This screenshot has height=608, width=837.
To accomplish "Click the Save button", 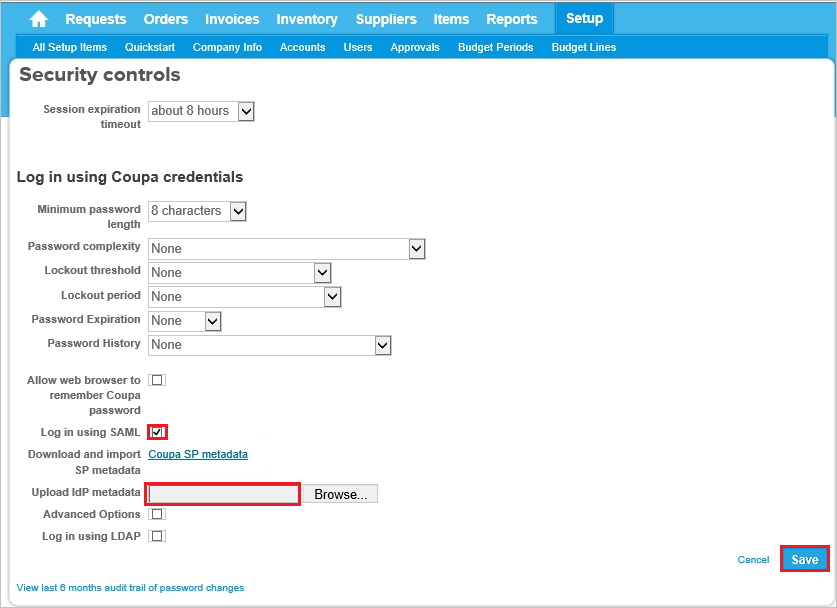I will 804,559.
